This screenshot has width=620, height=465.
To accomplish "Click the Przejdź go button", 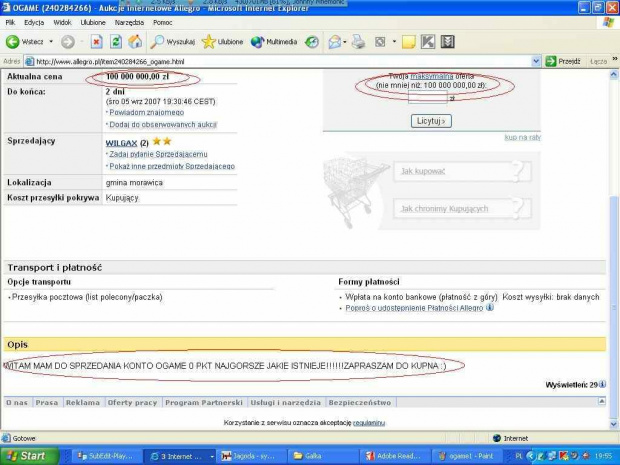I will click(x=563, y=61).
